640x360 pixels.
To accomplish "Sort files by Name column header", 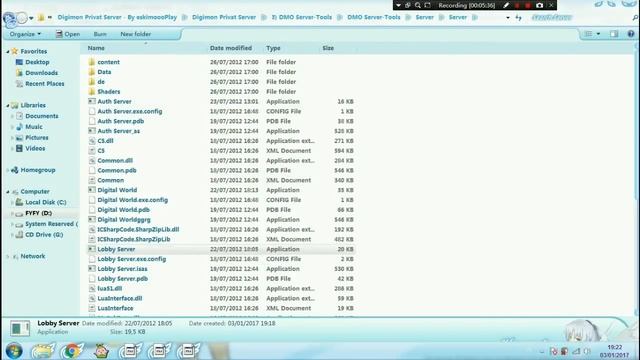I will [x=96, y=48].
